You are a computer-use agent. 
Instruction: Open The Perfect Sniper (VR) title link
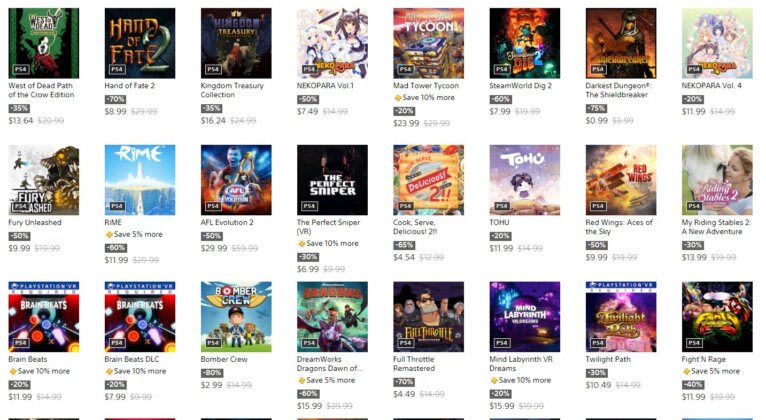click(330, 227)
